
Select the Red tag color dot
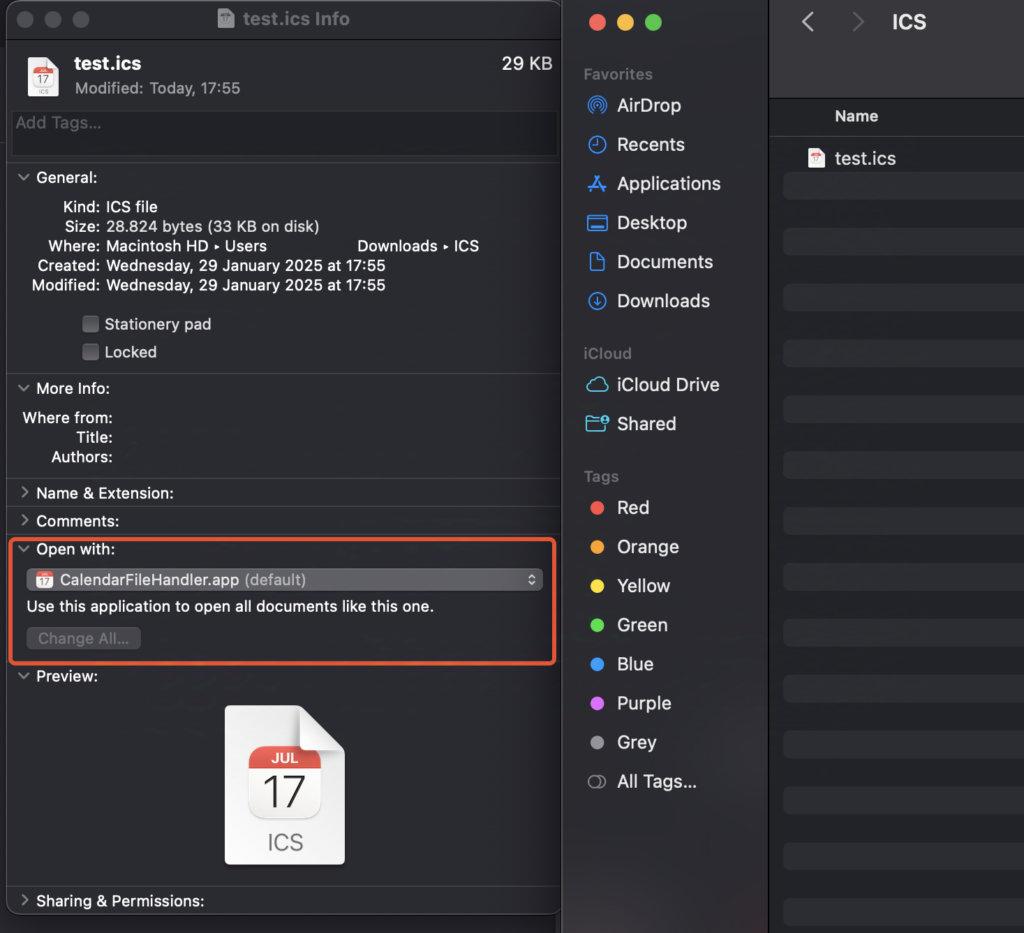coord(597,508)
